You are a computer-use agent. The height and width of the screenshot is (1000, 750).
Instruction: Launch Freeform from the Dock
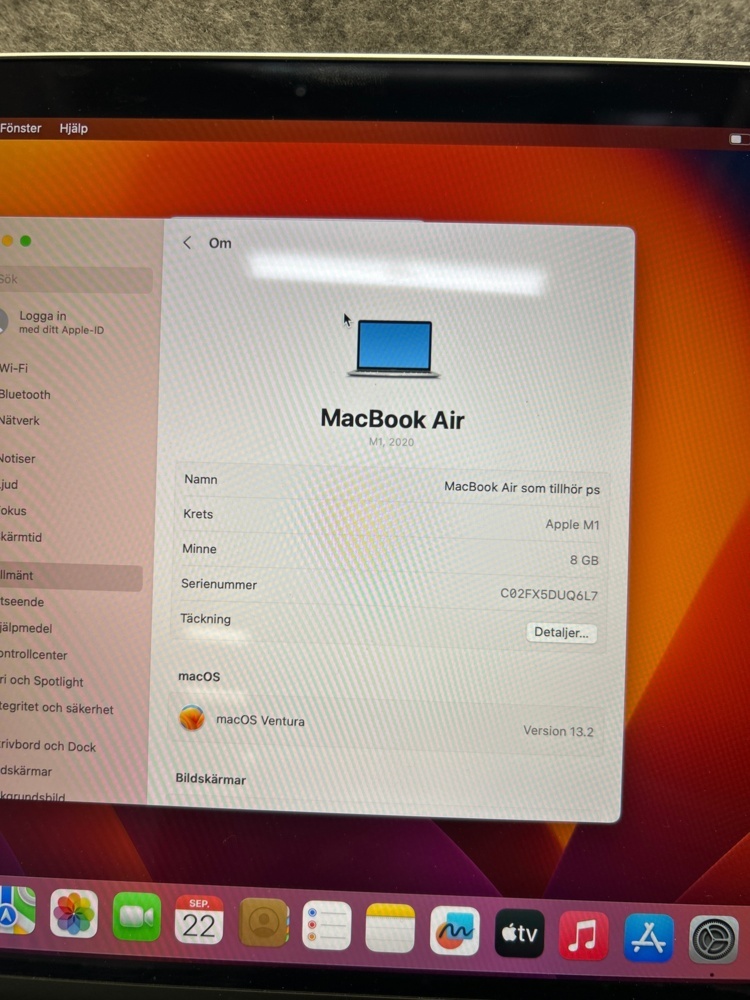tap(455, 930)
